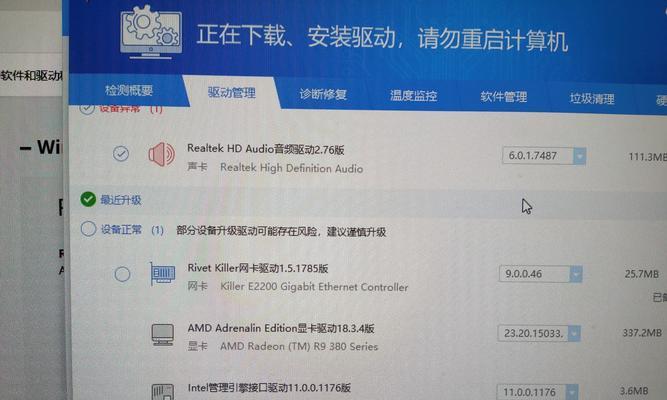Screen dimensions: 667x400
Task: Click AMD Adrenalin Edition显卡驱动18.3.4版 title
Action: pos(281,328)
